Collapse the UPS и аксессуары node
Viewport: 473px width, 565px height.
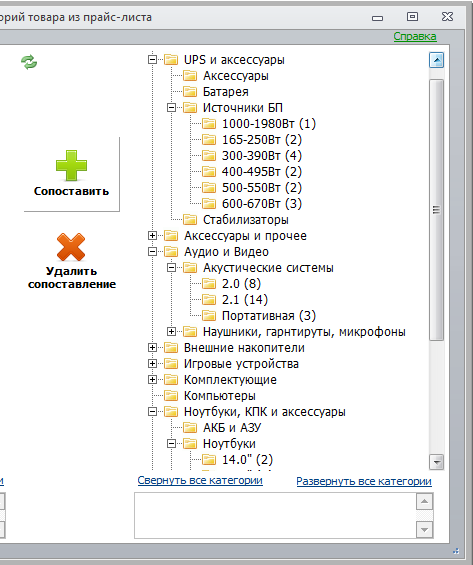152,59
